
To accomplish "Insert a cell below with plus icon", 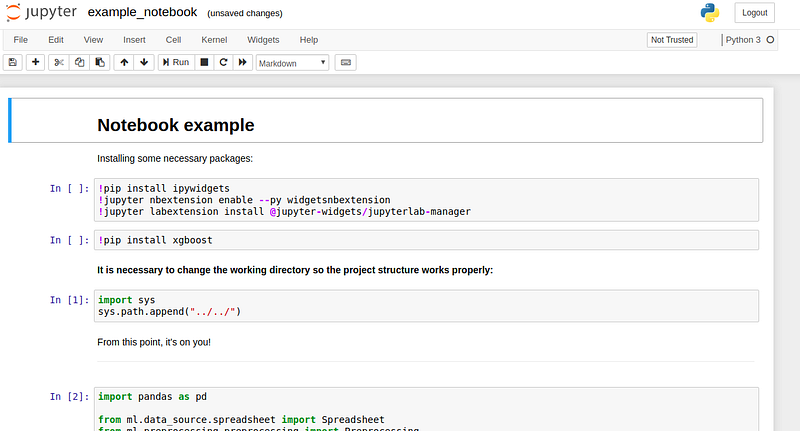I will 36,62.
